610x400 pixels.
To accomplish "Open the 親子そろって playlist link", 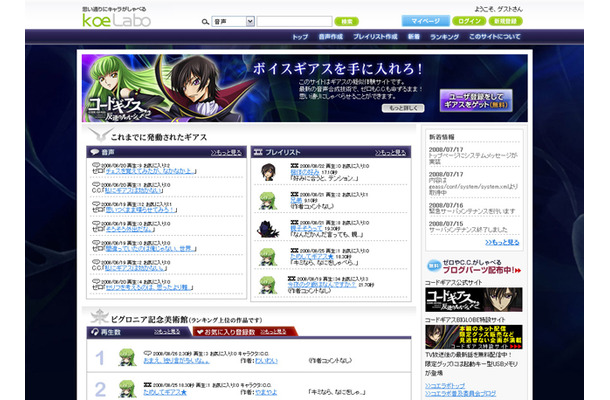I will pos(307,228).
